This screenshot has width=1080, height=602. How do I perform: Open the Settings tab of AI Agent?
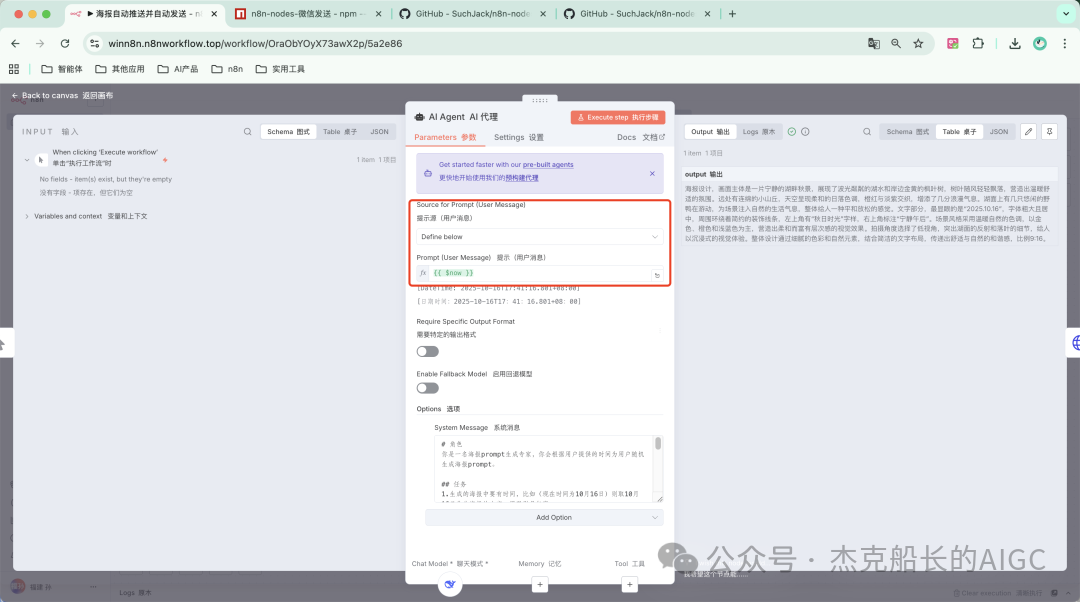pos(519,137)
